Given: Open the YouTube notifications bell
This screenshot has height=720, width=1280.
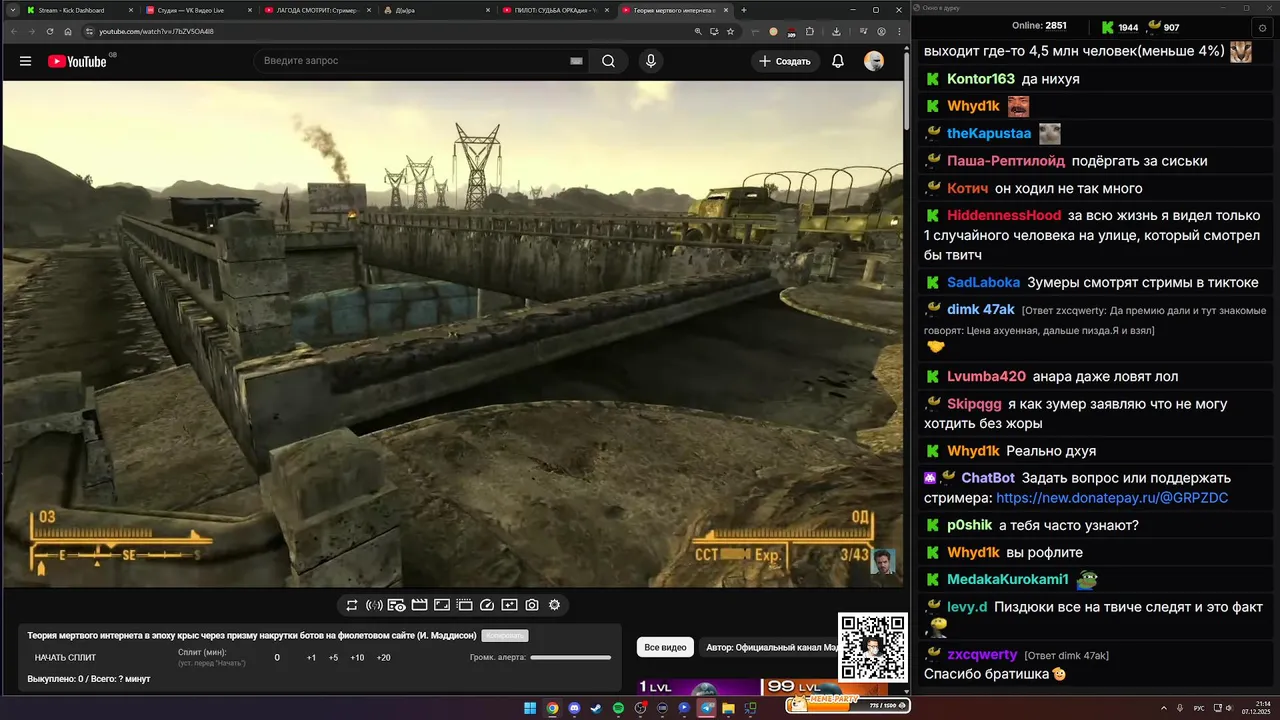Looking at the screenshot, I should pos(838,61).
